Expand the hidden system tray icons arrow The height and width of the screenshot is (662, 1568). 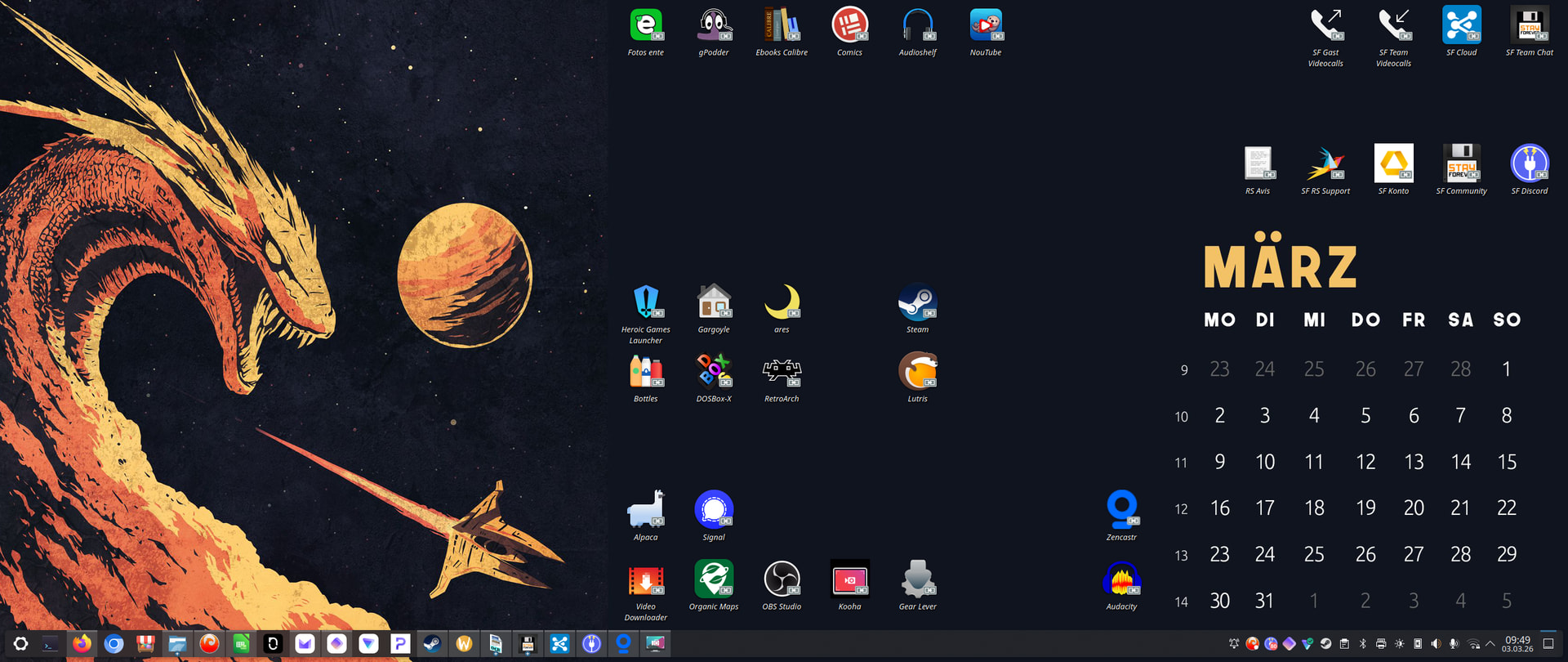click(x=1490, y=644)
